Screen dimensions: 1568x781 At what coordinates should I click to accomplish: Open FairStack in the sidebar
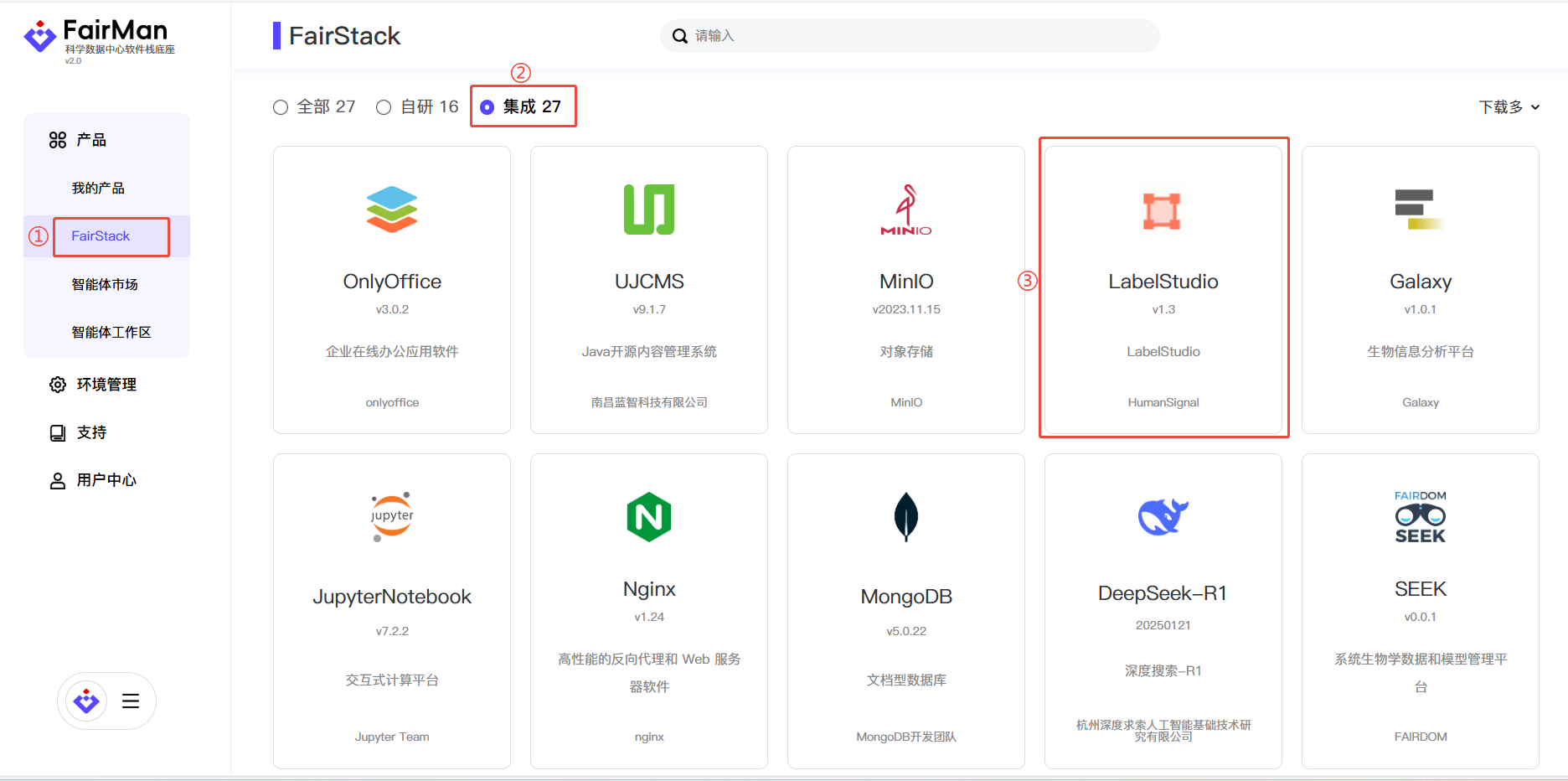101,236
